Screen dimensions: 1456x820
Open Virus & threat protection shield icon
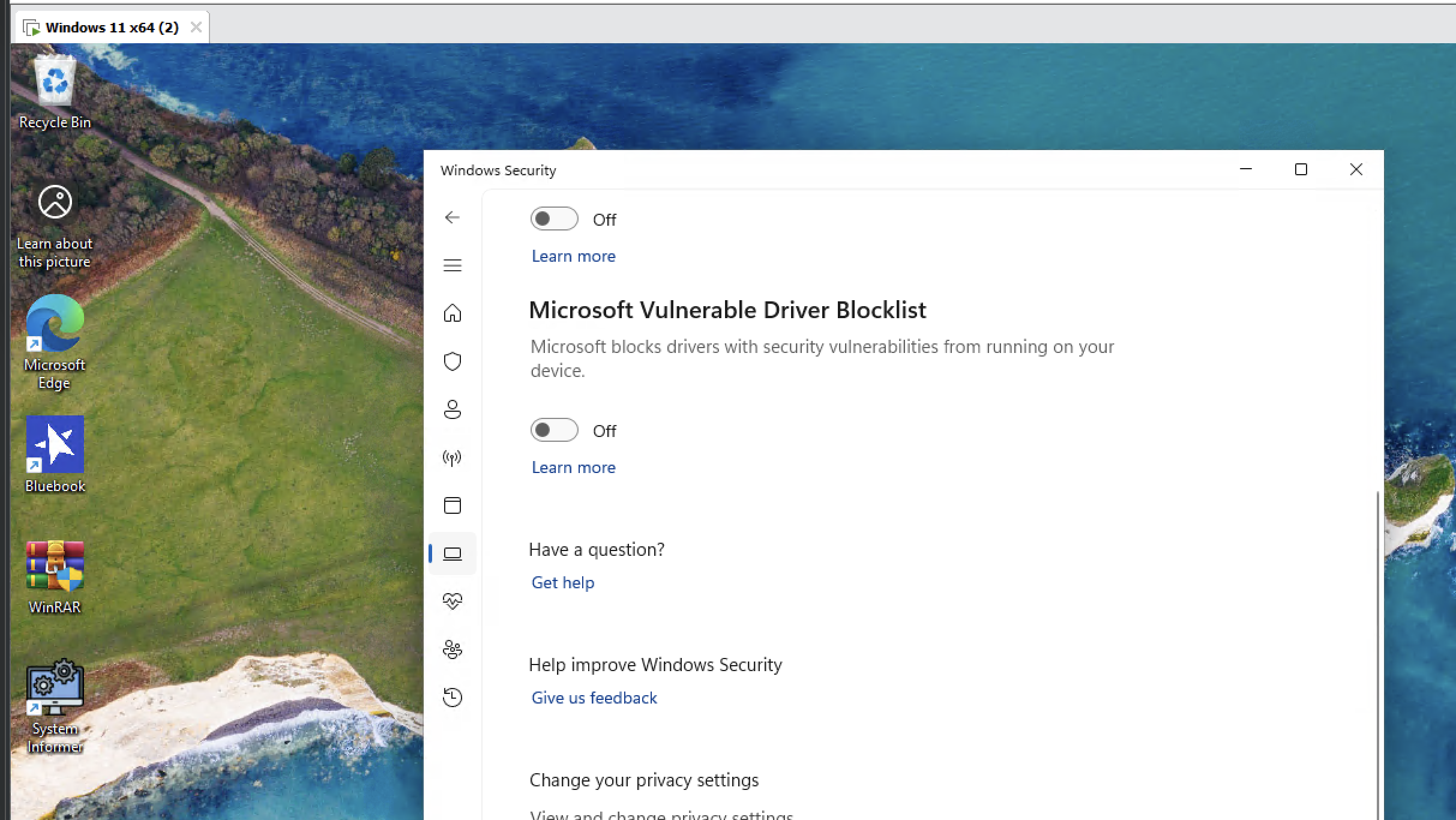point(452,361)
